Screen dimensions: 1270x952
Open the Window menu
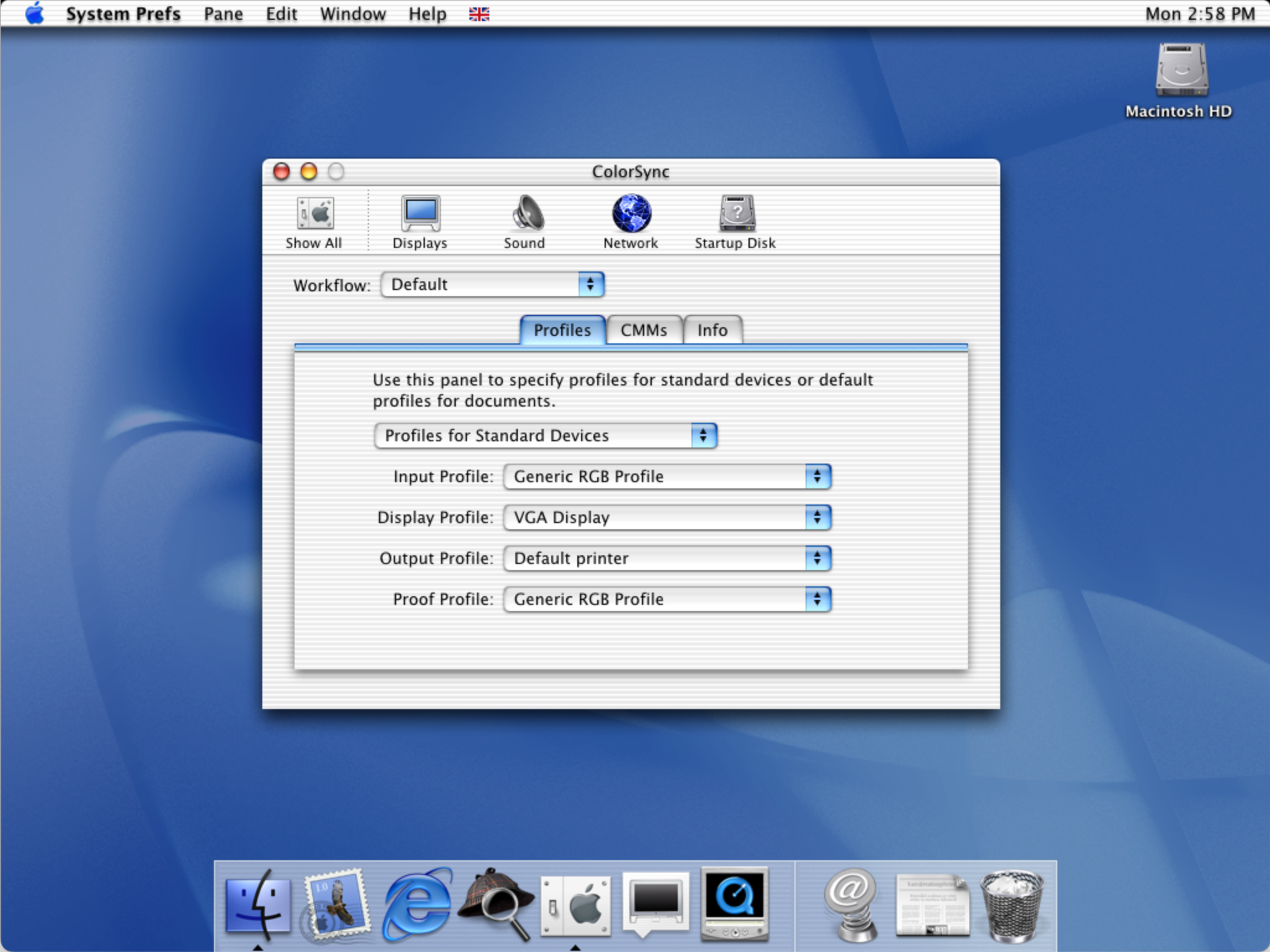tap(353, 14)
